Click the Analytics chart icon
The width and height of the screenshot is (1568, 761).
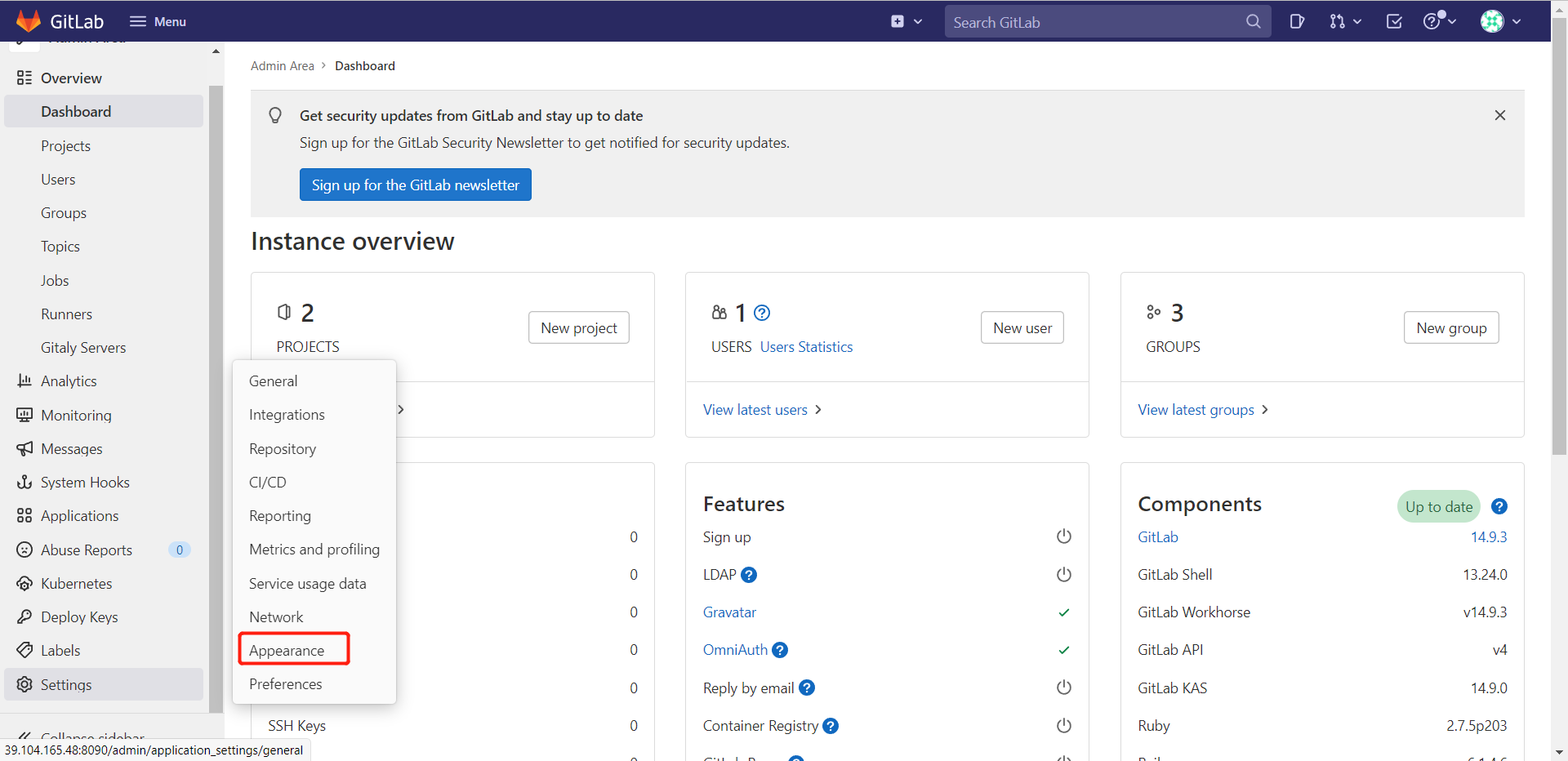pos(24,380)
